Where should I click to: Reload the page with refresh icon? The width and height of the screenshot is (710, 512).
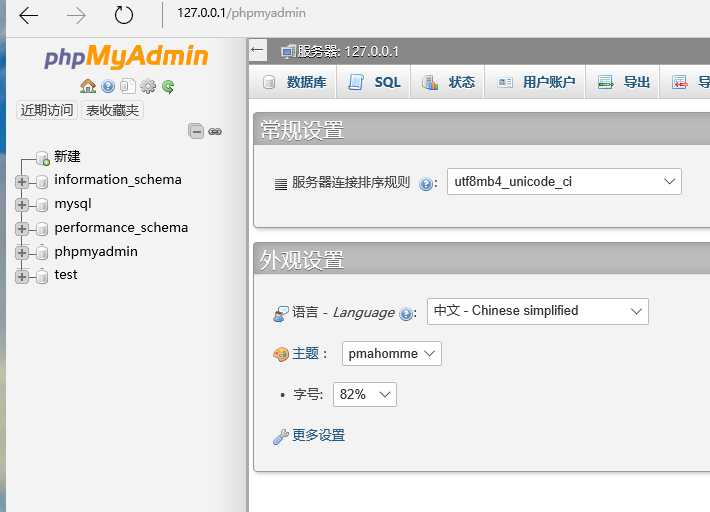[123, 15]
